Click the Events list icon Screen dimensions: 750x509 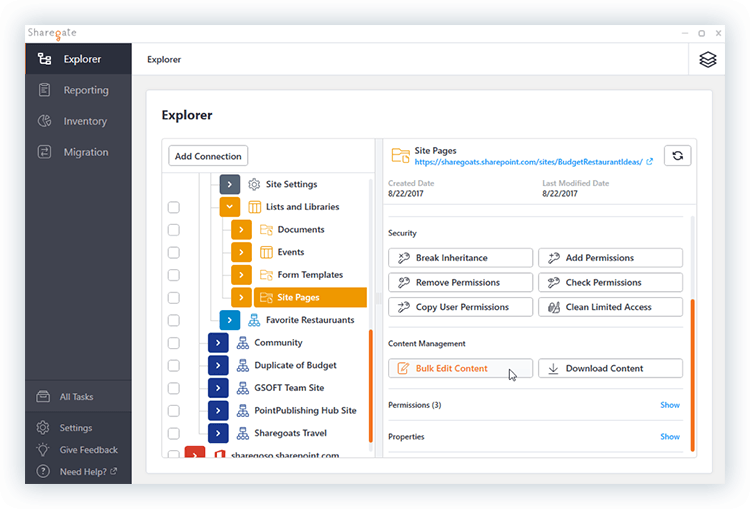266,252
